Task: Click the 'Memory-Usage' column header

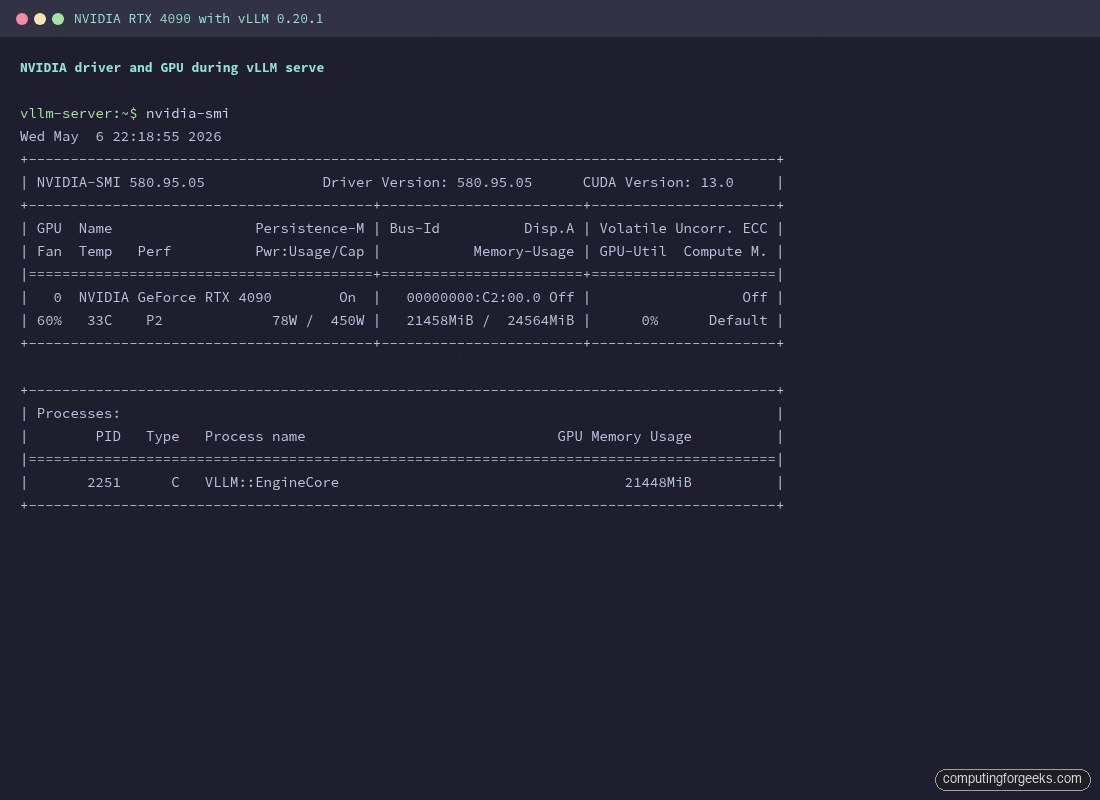Action: click(x=523, y=251)
